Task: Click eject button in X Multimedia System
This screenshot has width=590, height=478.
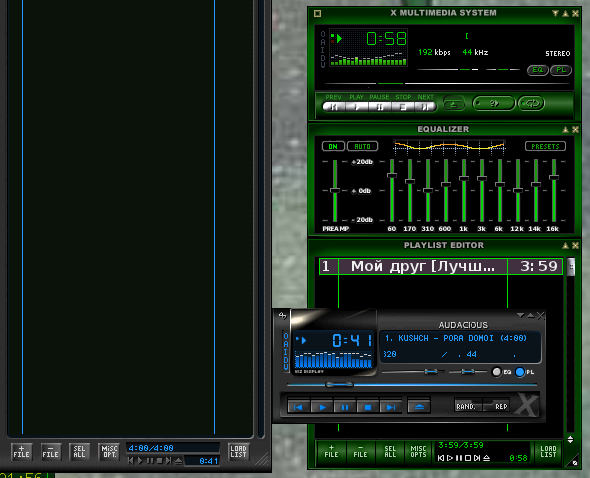Action: pyautogui.click(x=454, y=104)
